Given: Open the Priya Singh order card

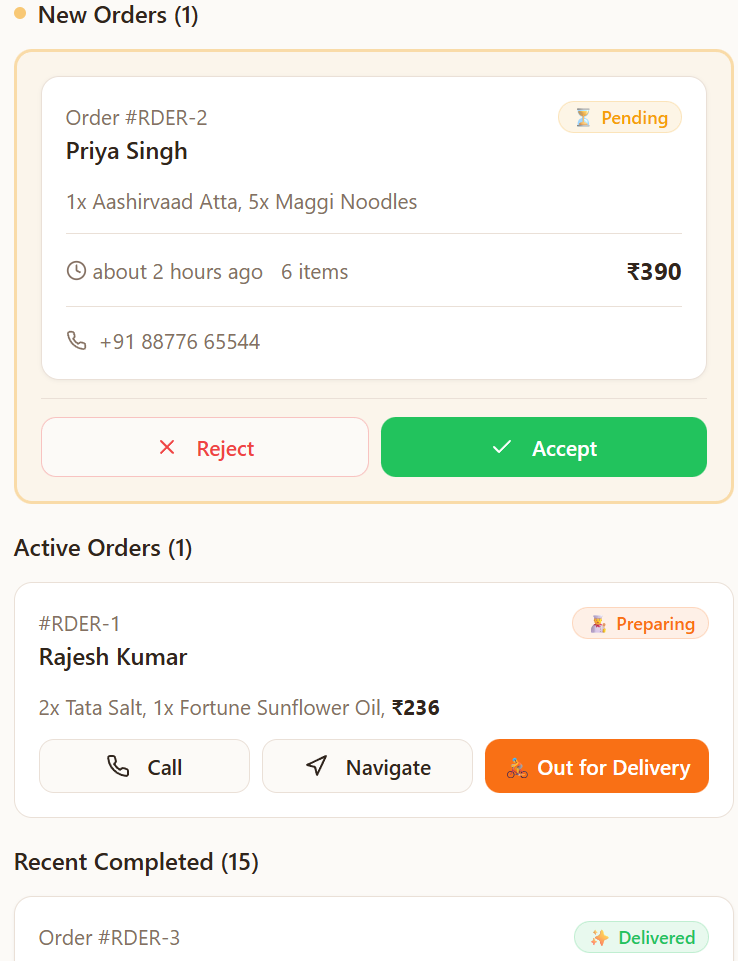Looking at the screenshot, I should point(374,228).
